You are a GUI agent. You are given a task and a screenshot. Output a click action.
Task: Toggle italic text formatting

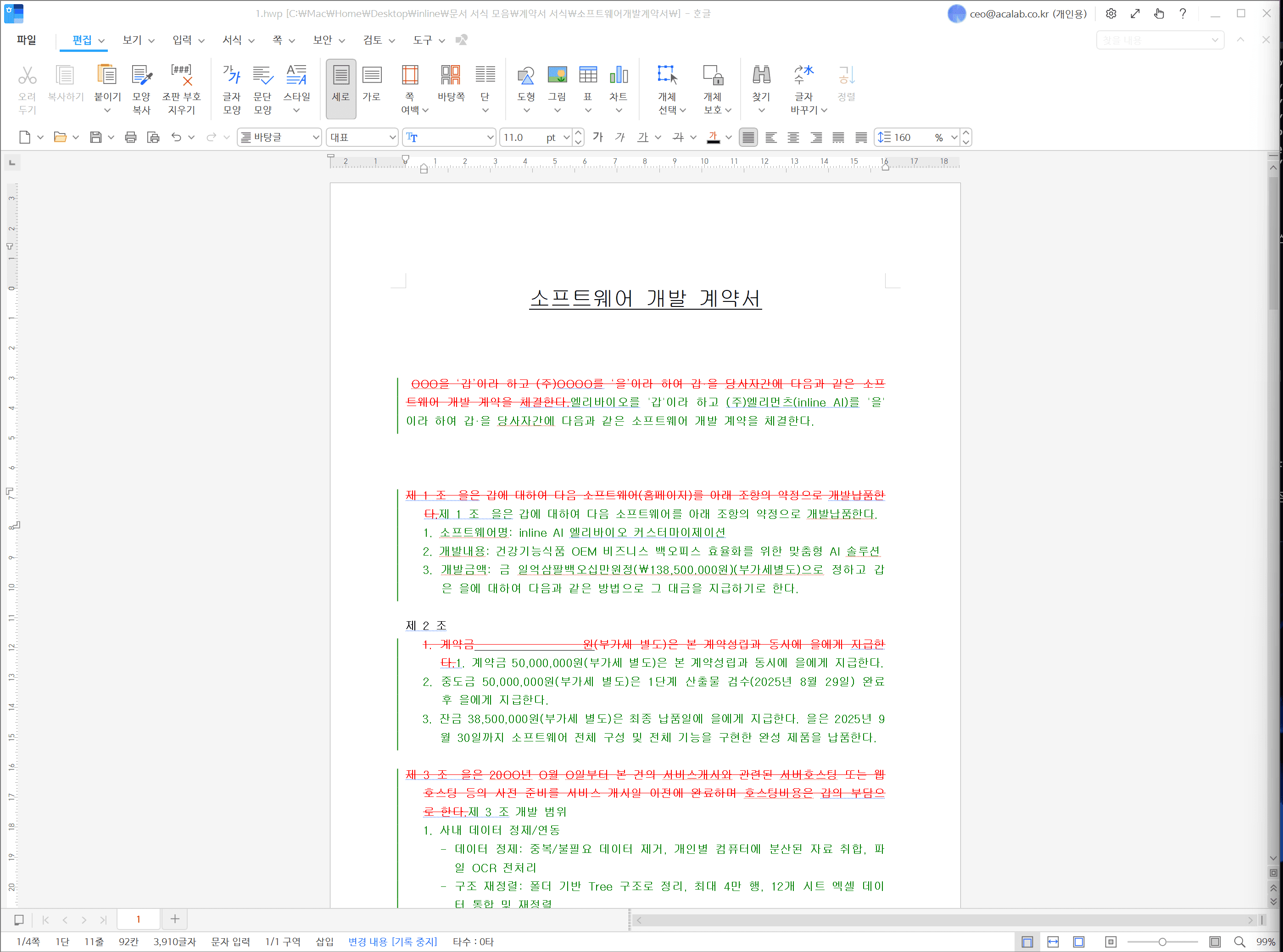619,137
